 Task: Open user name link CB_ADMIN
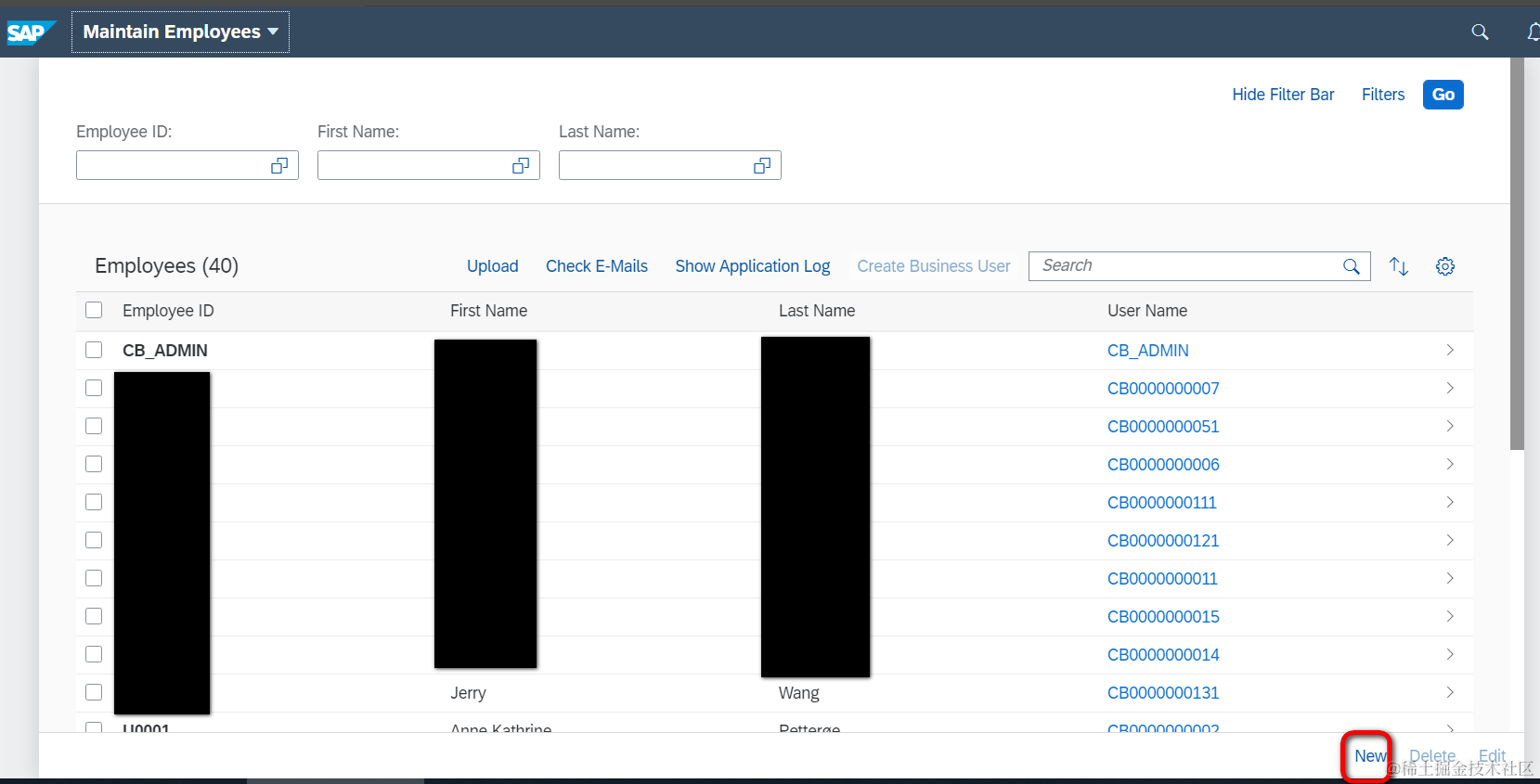(1148, 351)
